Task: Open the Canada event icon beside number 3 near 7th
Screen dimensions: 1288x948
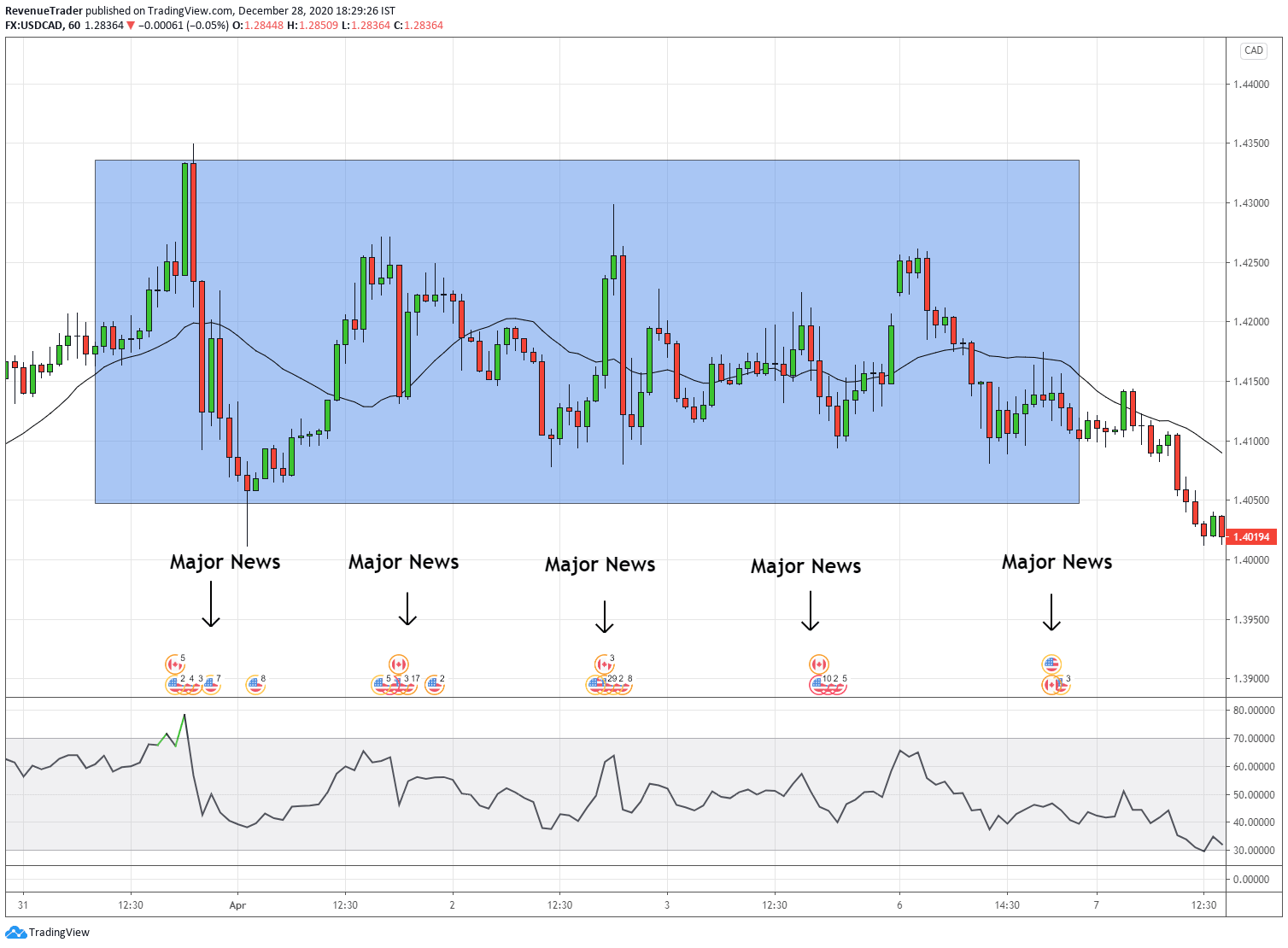Action: [1051, 685]
